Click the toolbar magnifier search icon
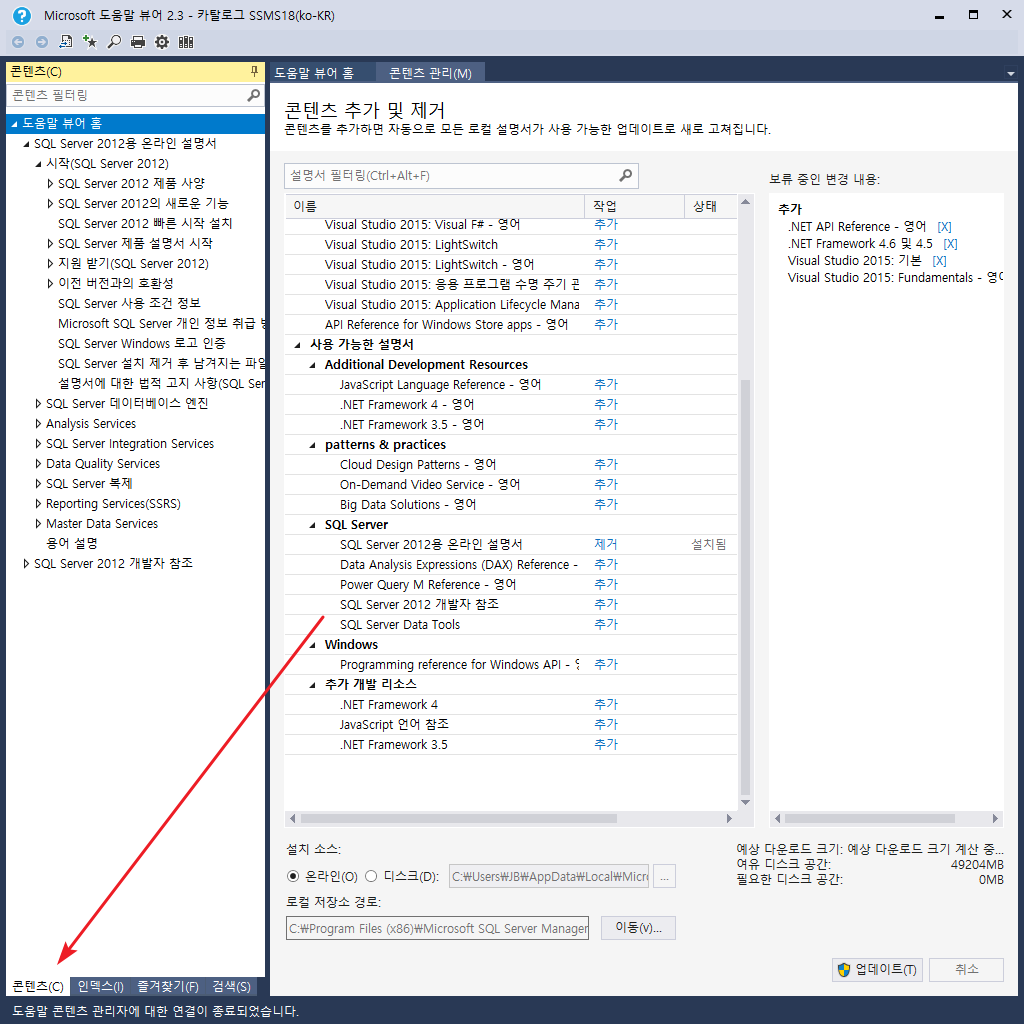Viewport: 1024px width, 1024px height. point(114,42)
